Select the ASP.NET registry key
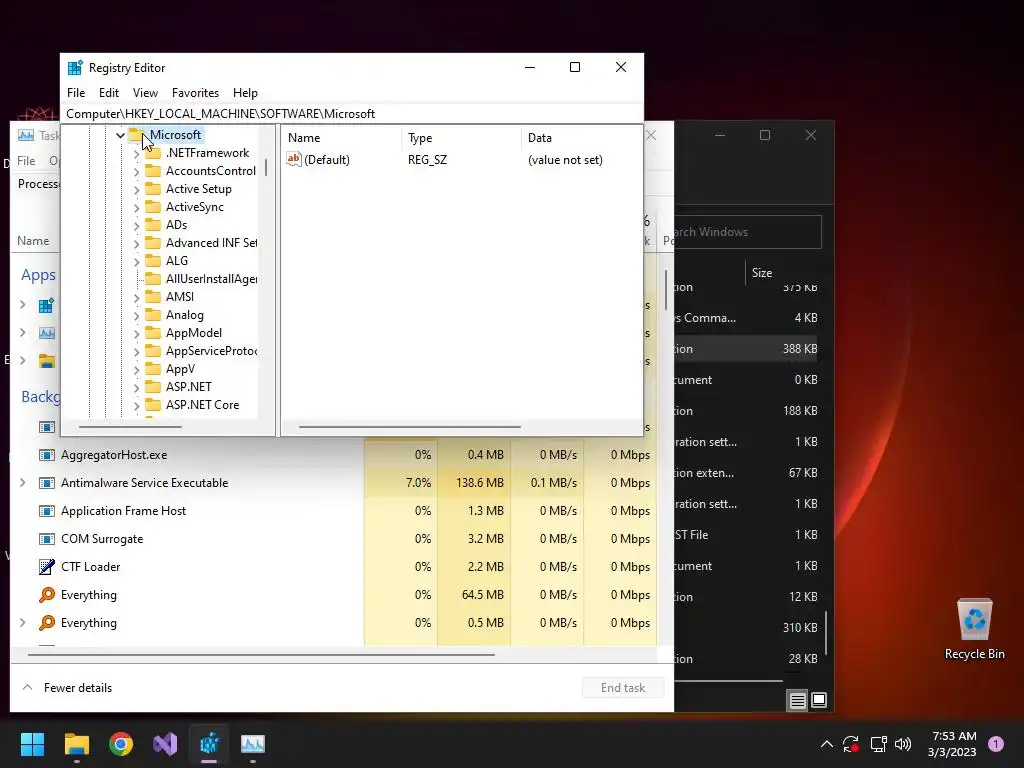Screen dimensions: 1024x768 tap(189, 387)
